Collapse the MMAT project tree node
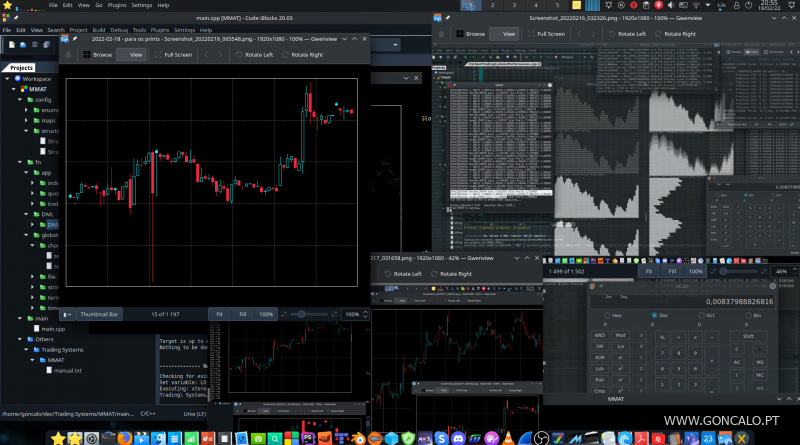Viewport: 800px width, 445px height. (16, 89)
